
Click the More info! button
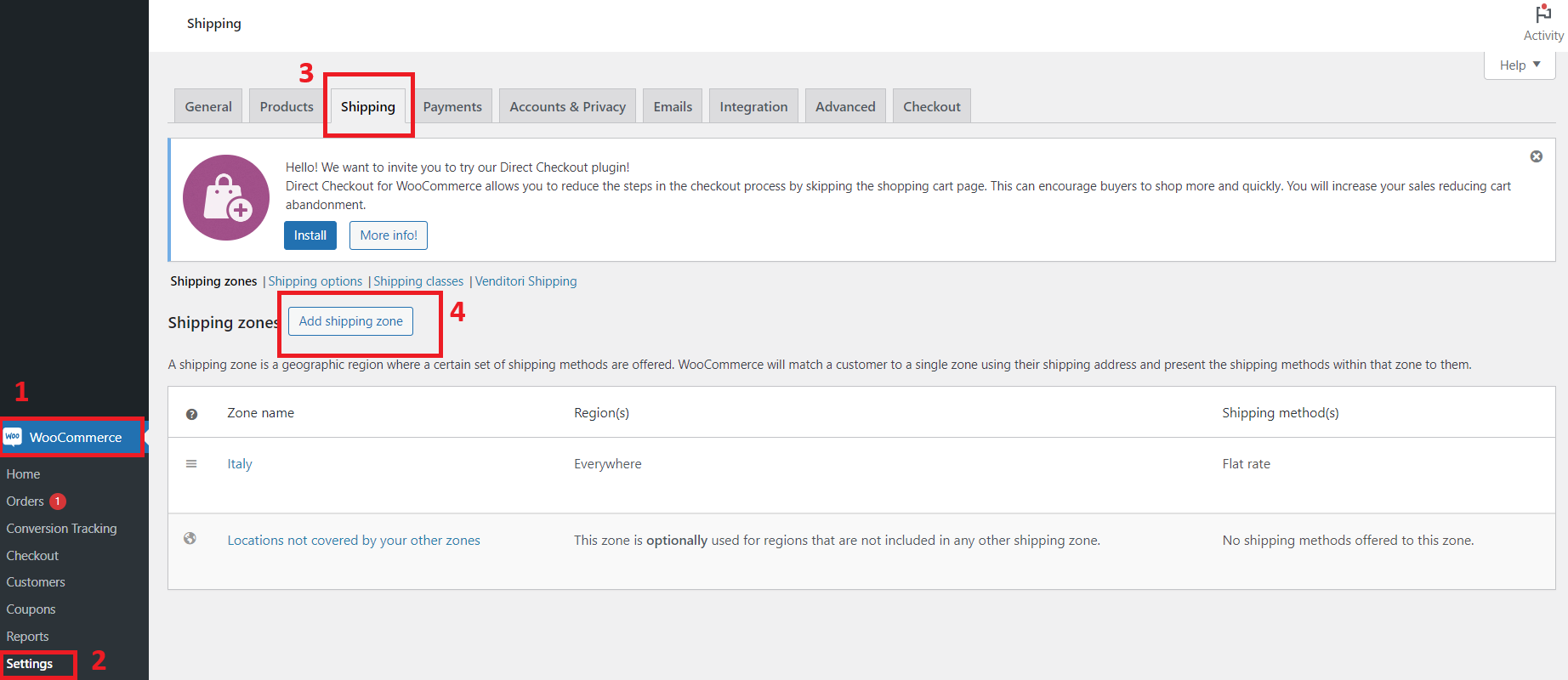pyautogui.click(x=389, y=235)
